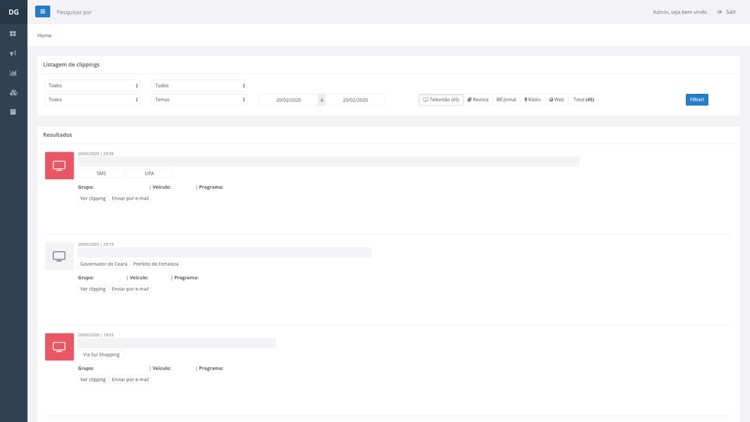Click the UPA tag

click(149, 173)
